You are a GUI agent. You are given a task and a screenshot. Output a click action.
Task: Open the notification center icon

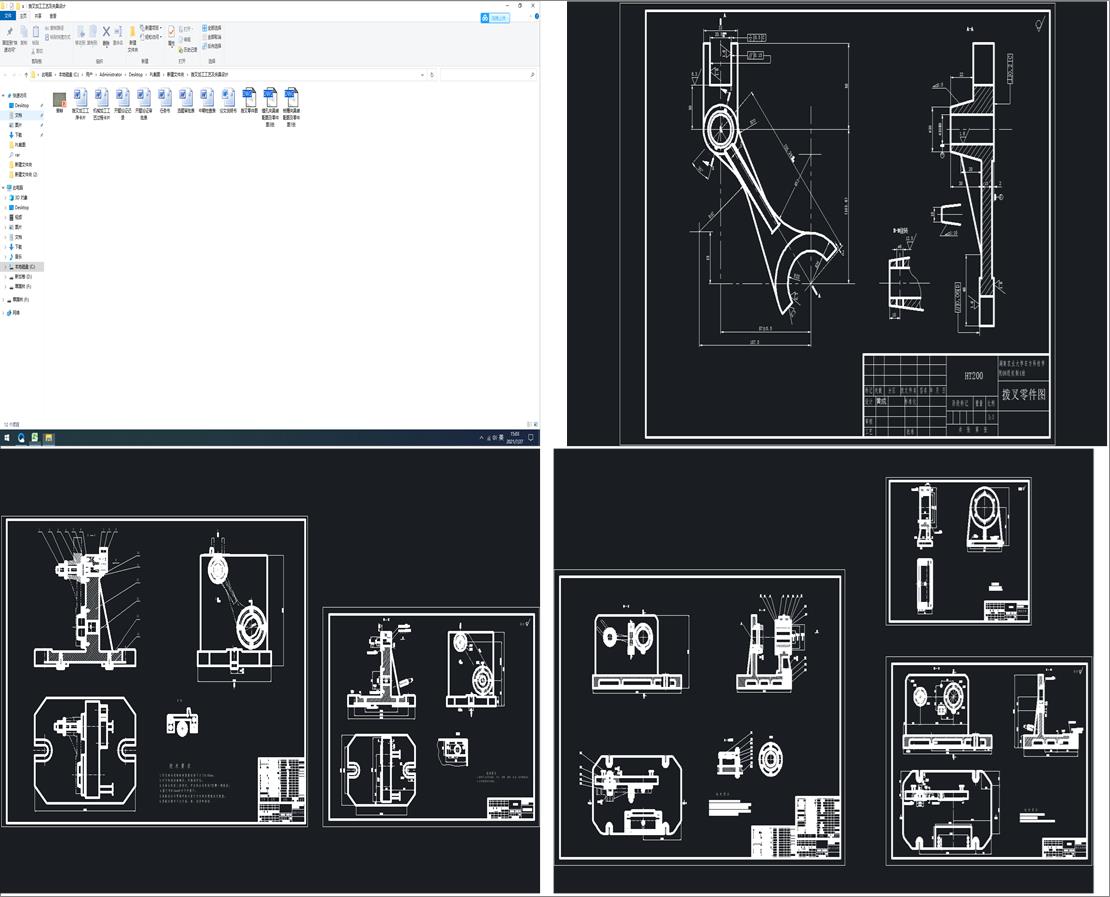pos(531,438)
